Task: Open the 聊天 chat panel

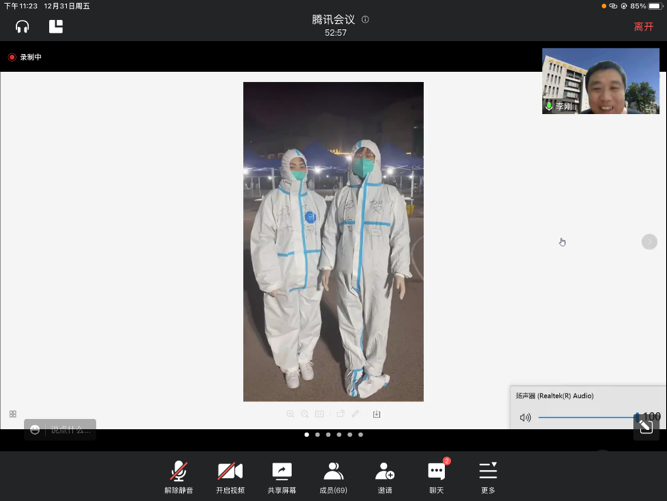Action: pos(437,477)
